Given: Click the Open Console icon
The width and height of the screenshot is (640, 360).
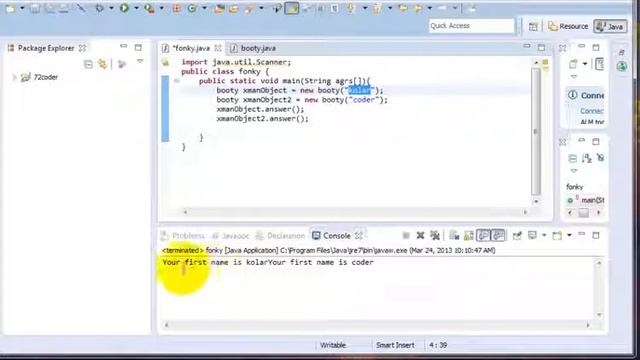Looking at the screenshot, I should [x=557, y=236].
